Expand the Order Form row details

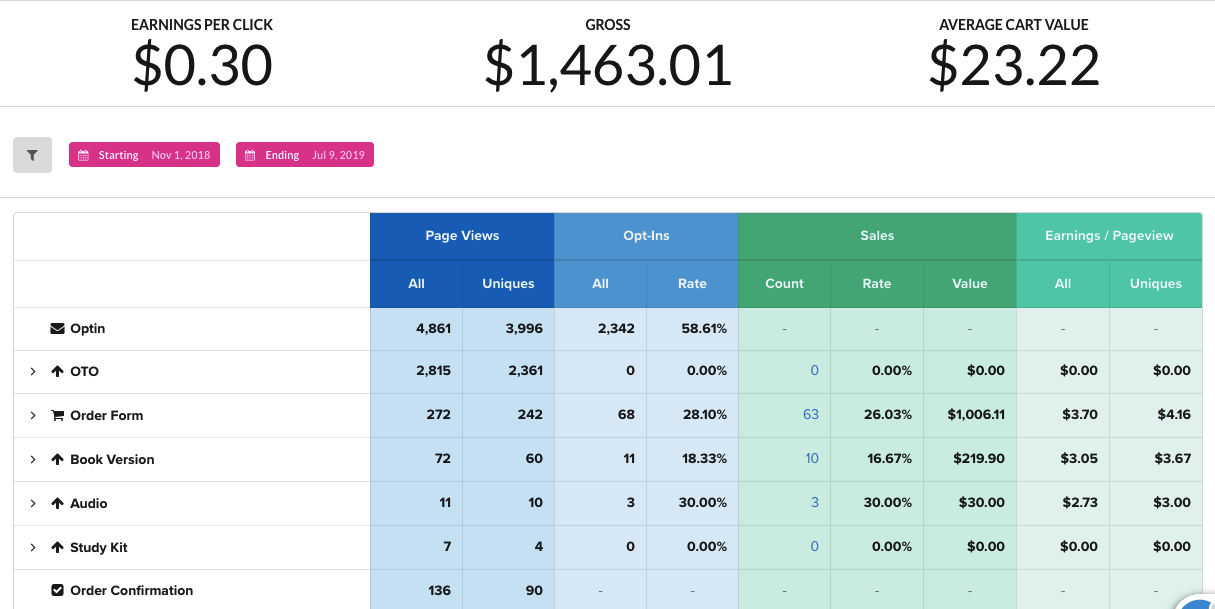(32, 416)
